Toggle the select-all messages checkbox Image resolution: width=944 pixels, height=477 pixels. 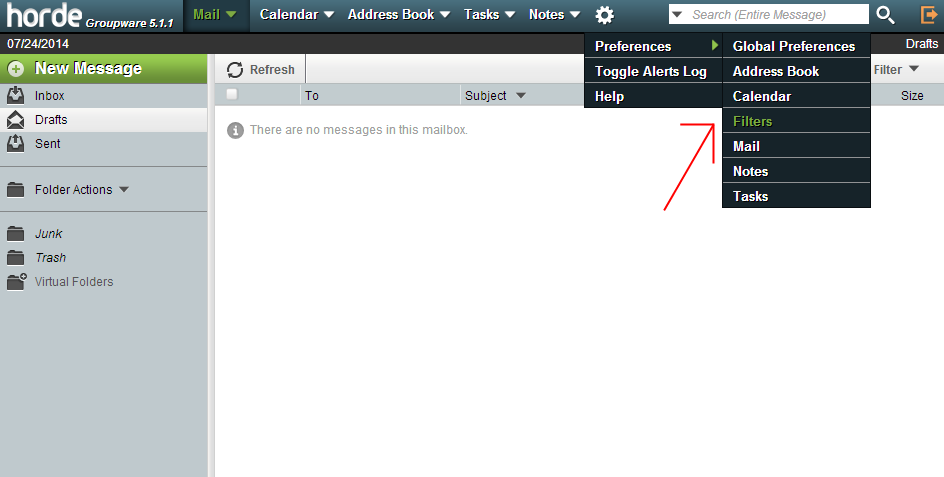click(x=232, y=95)
